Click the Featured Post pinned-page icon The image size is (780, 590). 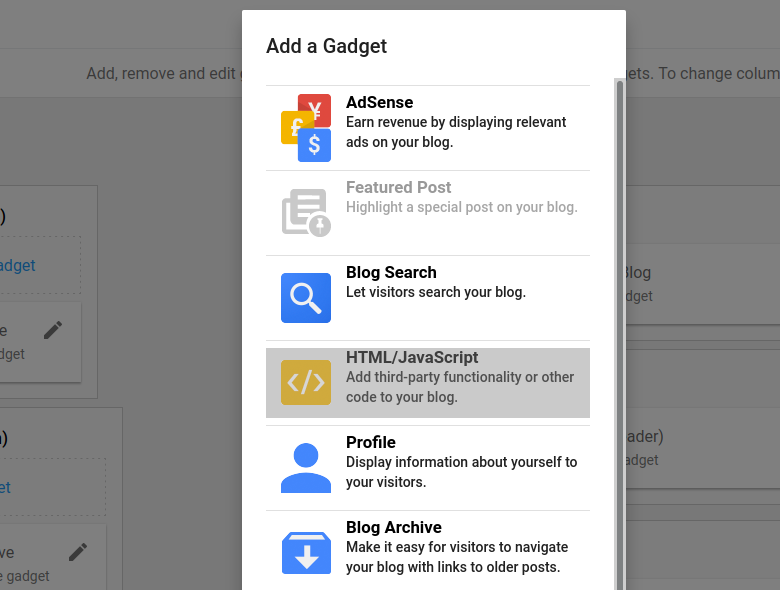click(306, 212)
